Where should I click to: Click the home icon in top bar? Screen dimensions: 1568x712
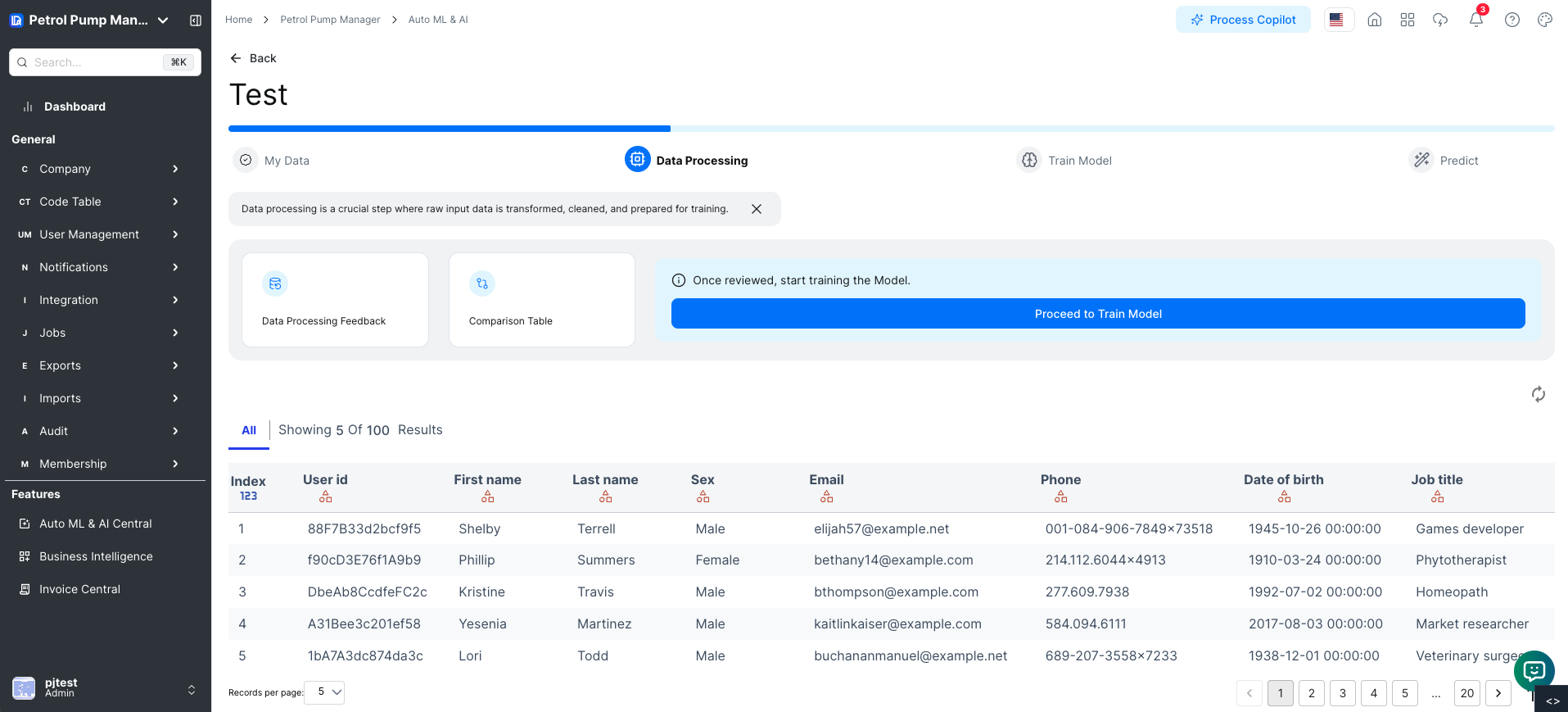click(1374, 20)
